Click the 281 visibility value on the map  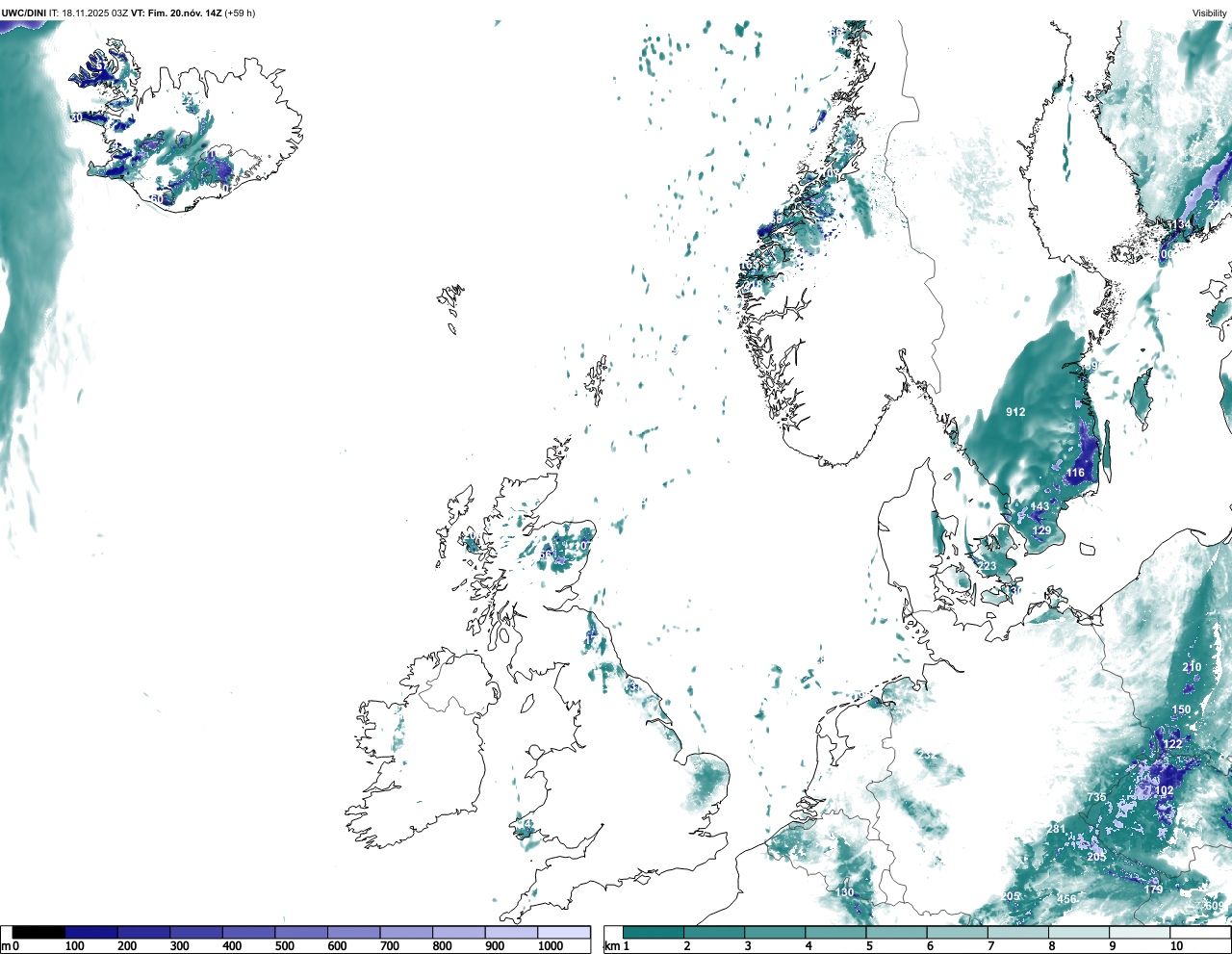[1056, 829]
